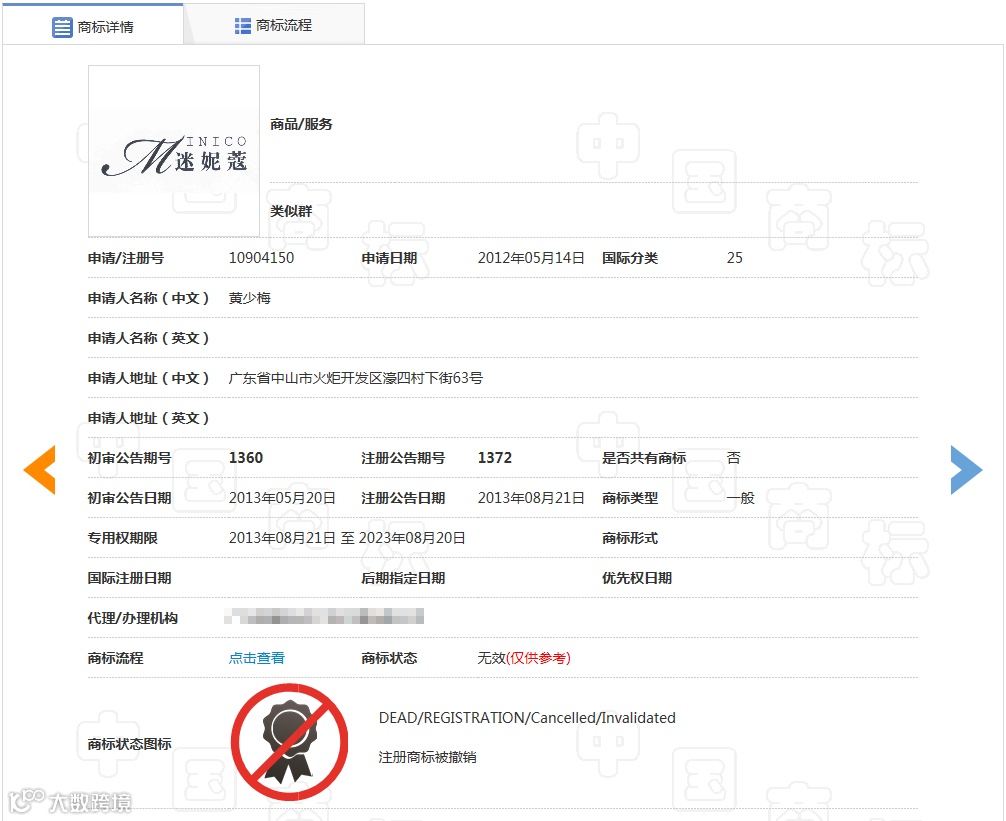Select application date 2012年05月14日

tap(531, 258)
